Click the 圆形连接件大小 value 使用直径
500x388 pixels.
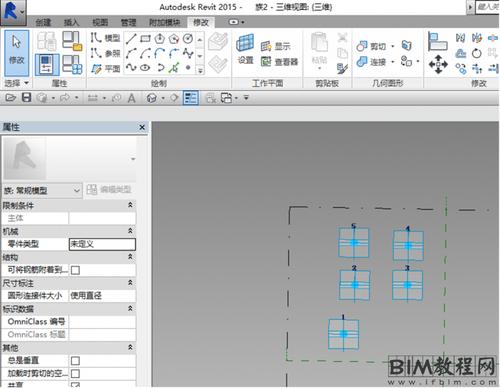(x=102, y=295)
